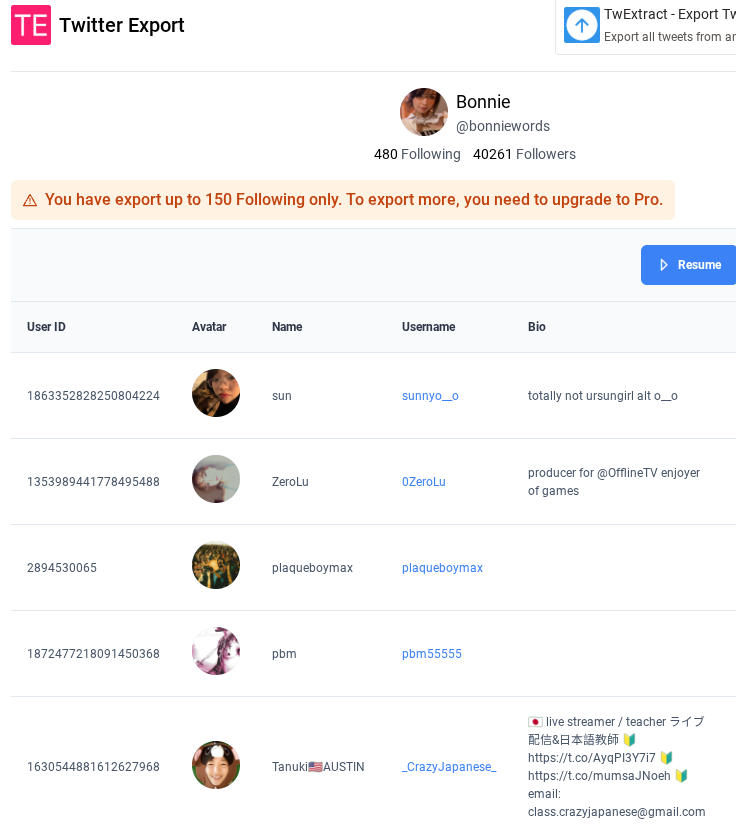Screen dimensions: 736x828
Task: Click the pink TE Twitter Export logo
Action: pyautogui.click(x=31, y=25)
